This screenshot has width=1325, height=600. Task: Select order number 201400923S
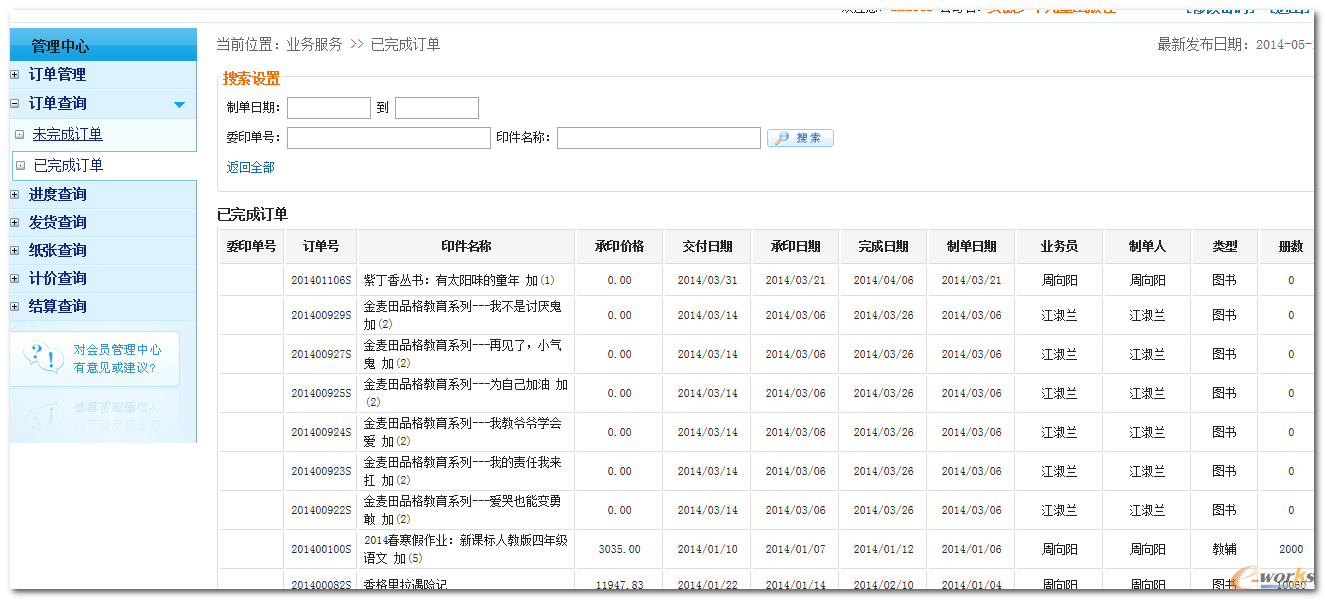coord(321,471)
